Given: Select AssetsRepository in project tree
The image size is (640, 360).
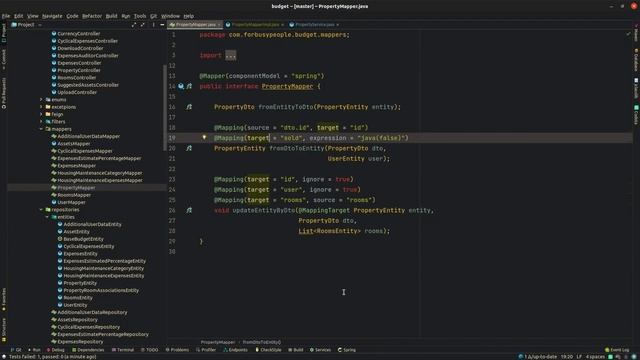Looking at the screenshot, I should pyautogui.click(x=78, y=320).
